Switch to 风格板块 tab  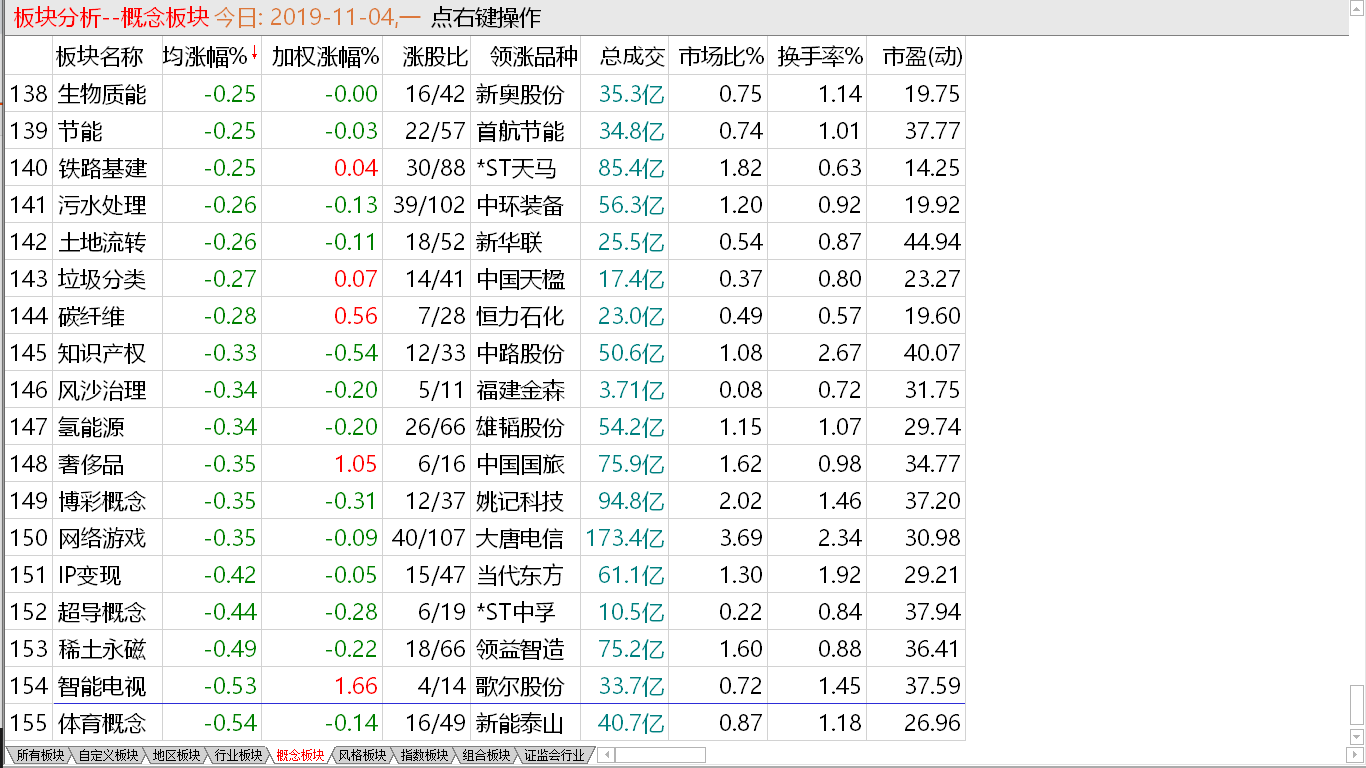tap(363, 755)
